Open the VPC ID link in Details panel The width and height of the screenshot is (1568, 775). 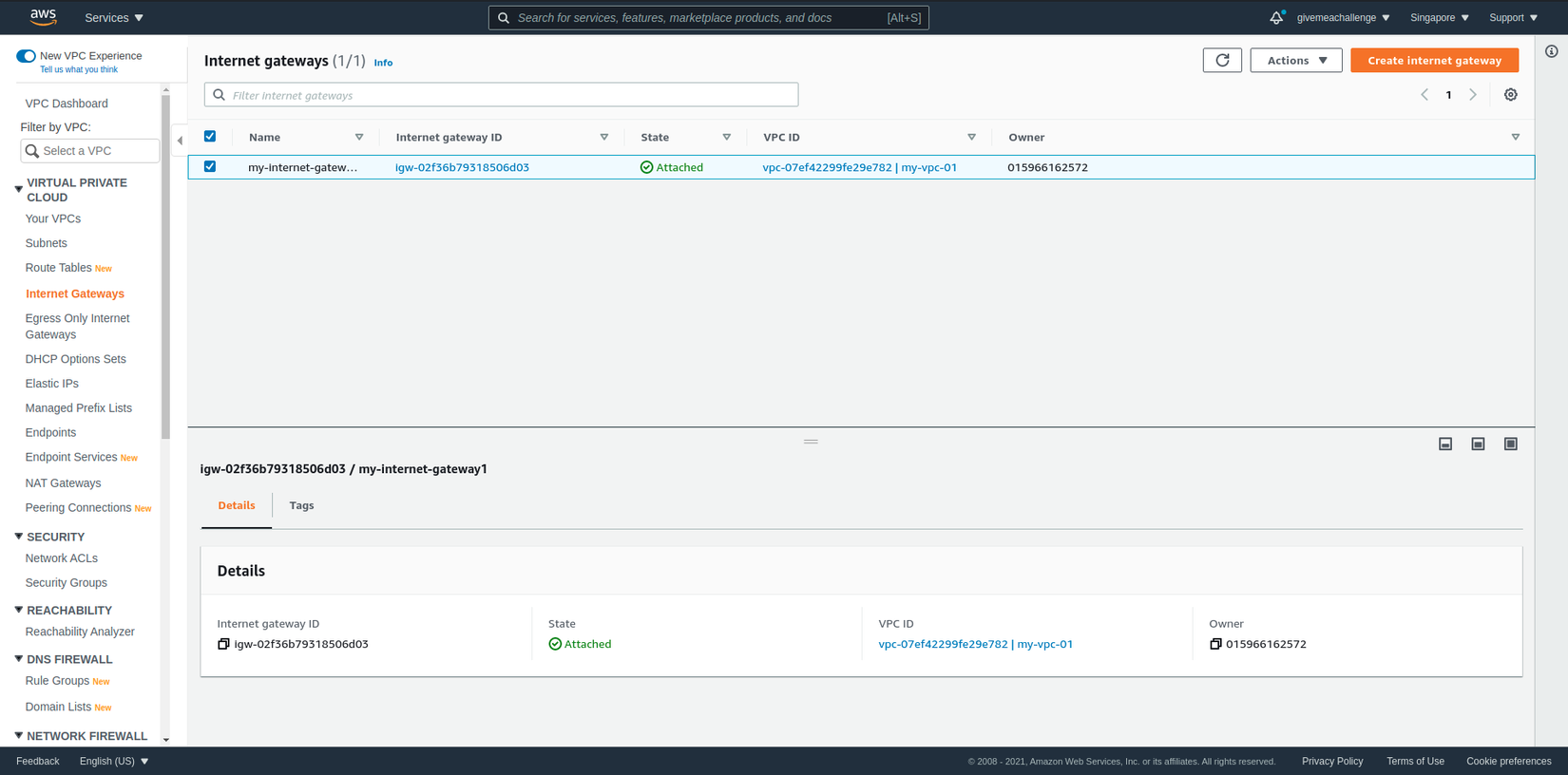point(975,644)
